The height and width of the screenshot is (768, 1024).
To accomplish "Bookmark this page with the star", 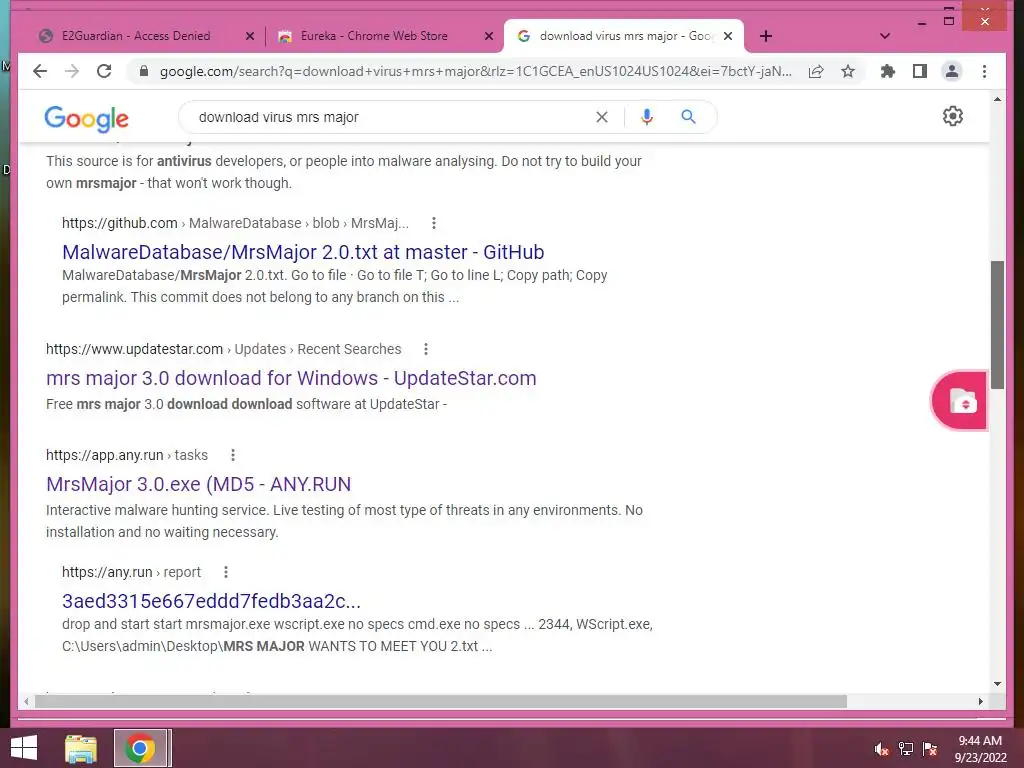I will 848,71.
